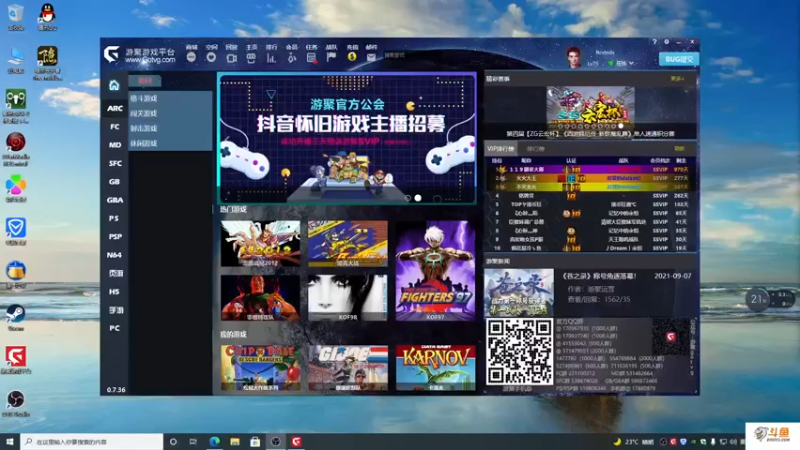The width and height of the screenshot is (800, 450).
Task: Go to home via sidebar house icon
Action: tap(114, 85)
